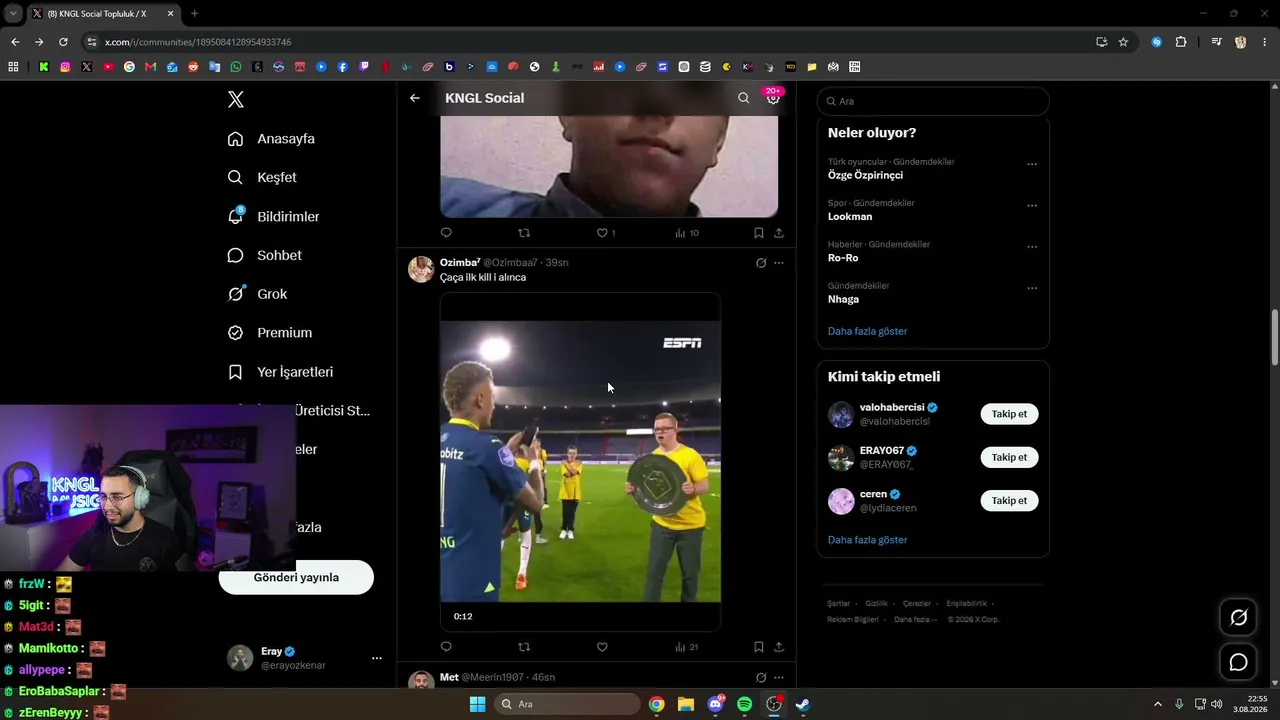Click the browser Back button
The height and width of the screenshot is (720, 1280).
point(15,42)
